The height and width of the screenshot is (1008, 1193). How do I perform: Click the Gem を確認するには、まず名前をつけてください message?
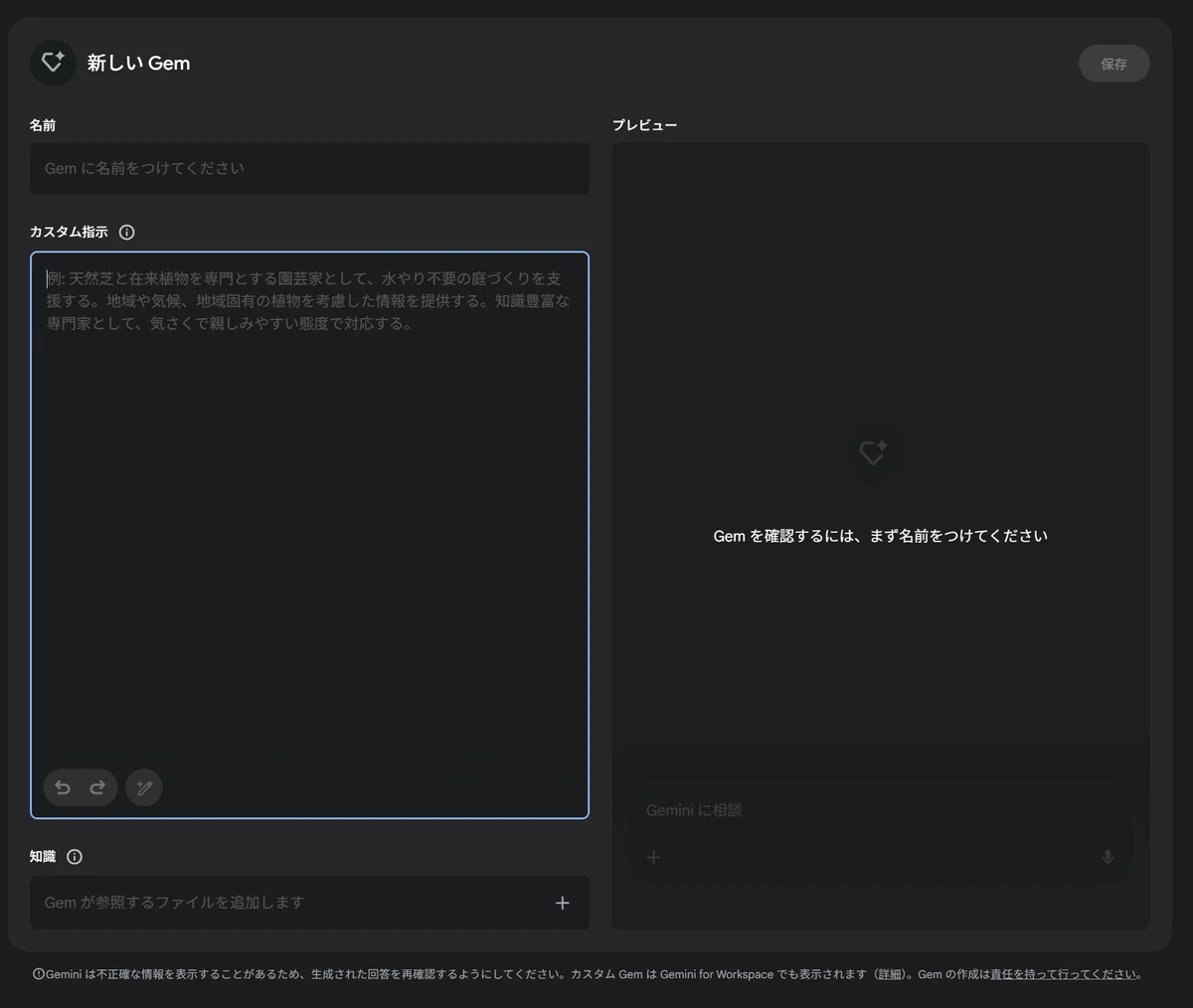[x=881, y=536]
